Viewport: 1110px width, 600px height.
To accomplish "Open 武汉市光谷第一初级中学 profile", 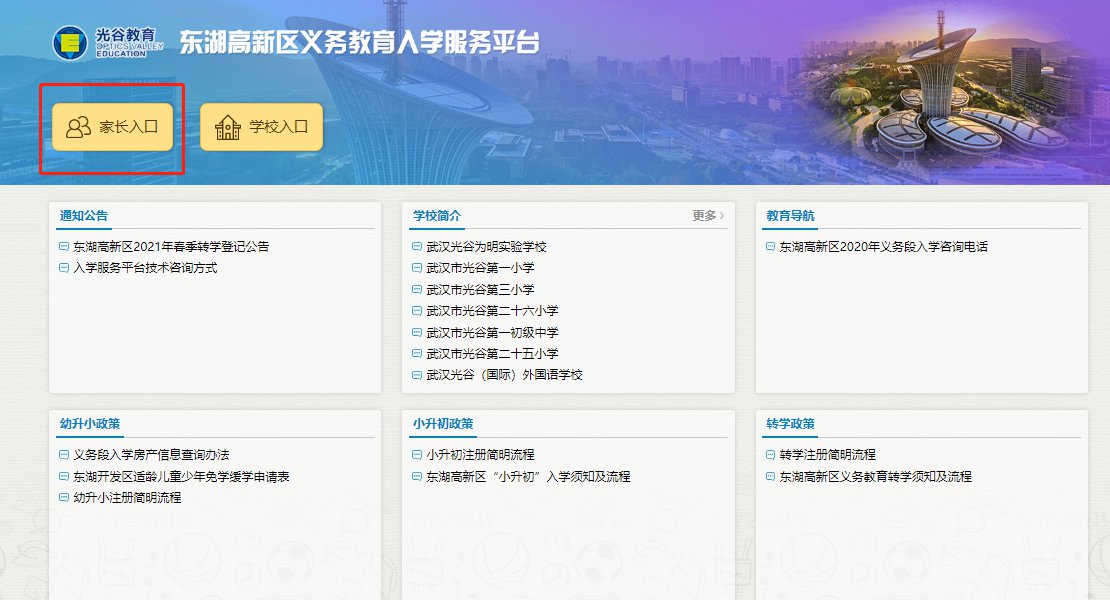I will 492,332.
